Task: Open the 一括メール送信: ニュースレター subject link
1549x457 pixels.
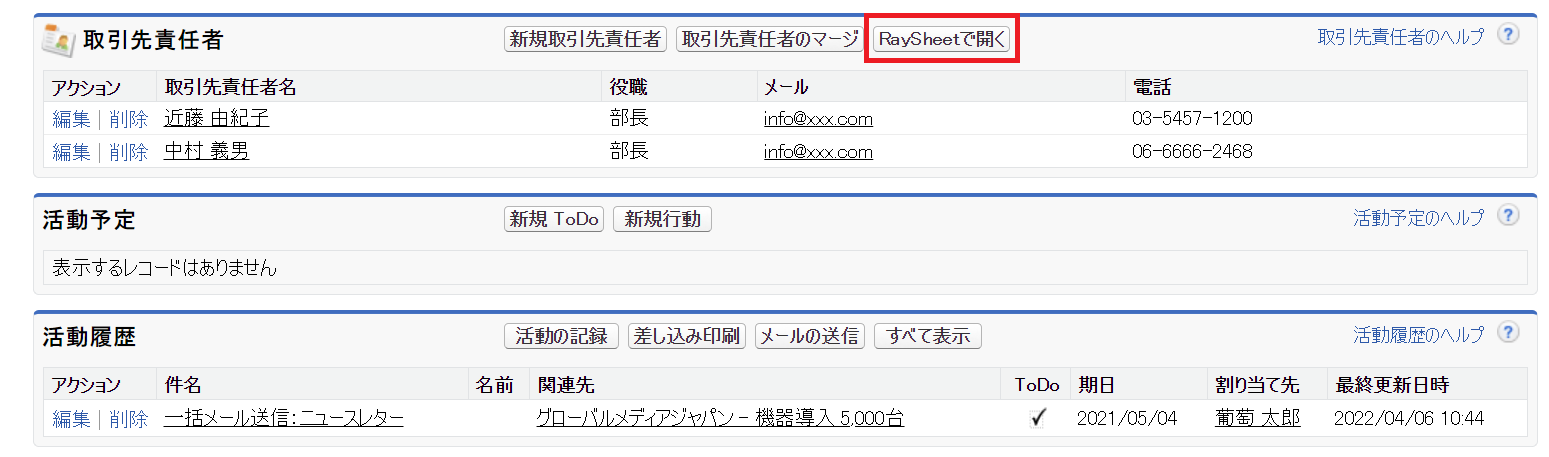Action: point(284,419)
